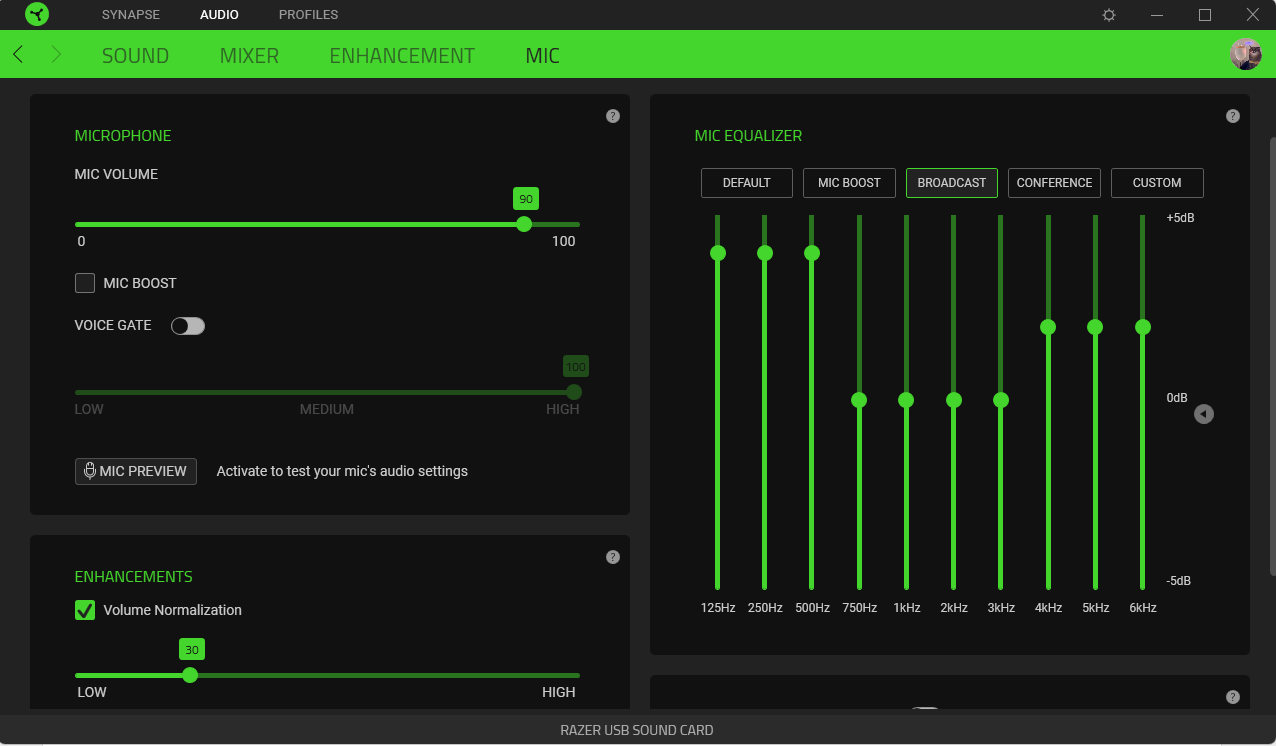The width and height of the screenshot is (1276, 746).
Task: Select the Default equalizer preset
Action: pyautogui.click(x=747, y=183)
